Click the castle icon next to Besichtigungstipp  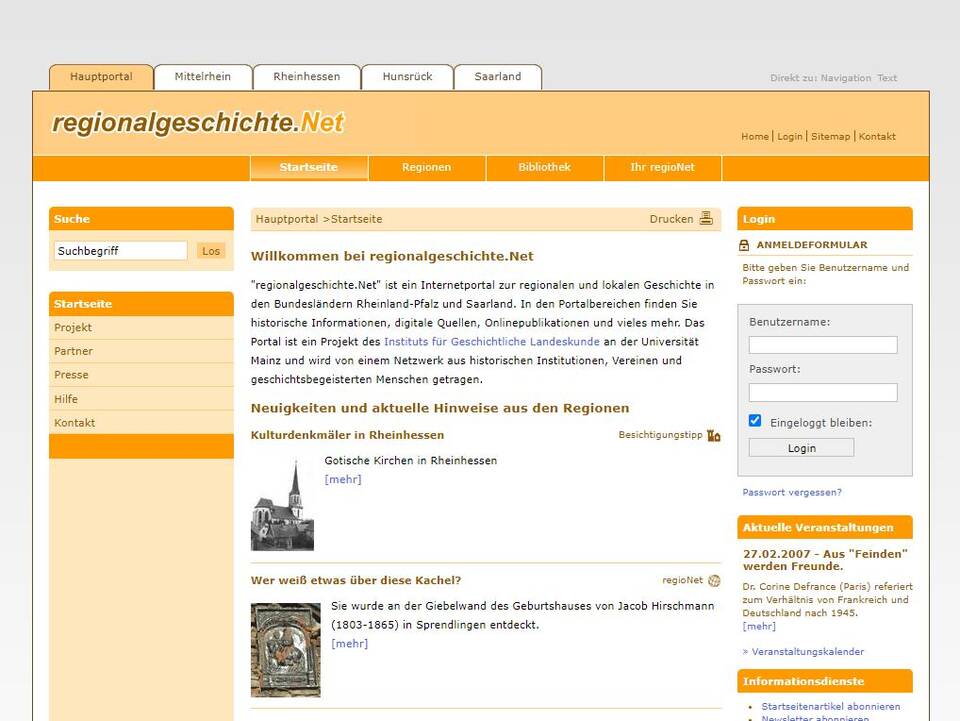coord(713,435)
